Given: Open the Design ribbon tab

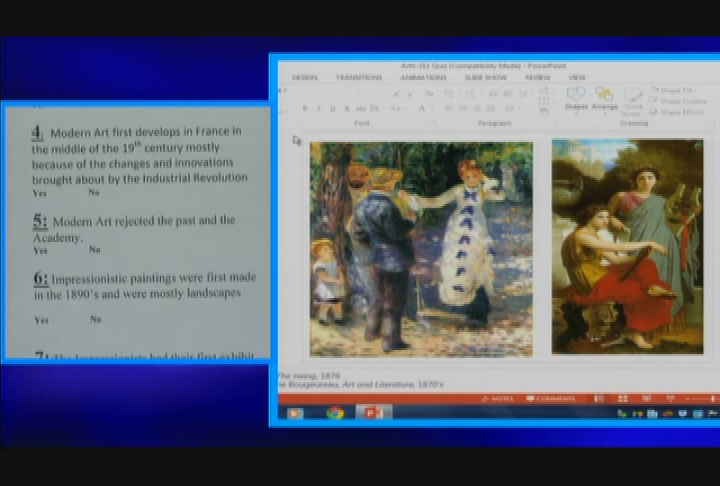Looking at the screenshot, I should pyautogui.click(x=304, y=77).
